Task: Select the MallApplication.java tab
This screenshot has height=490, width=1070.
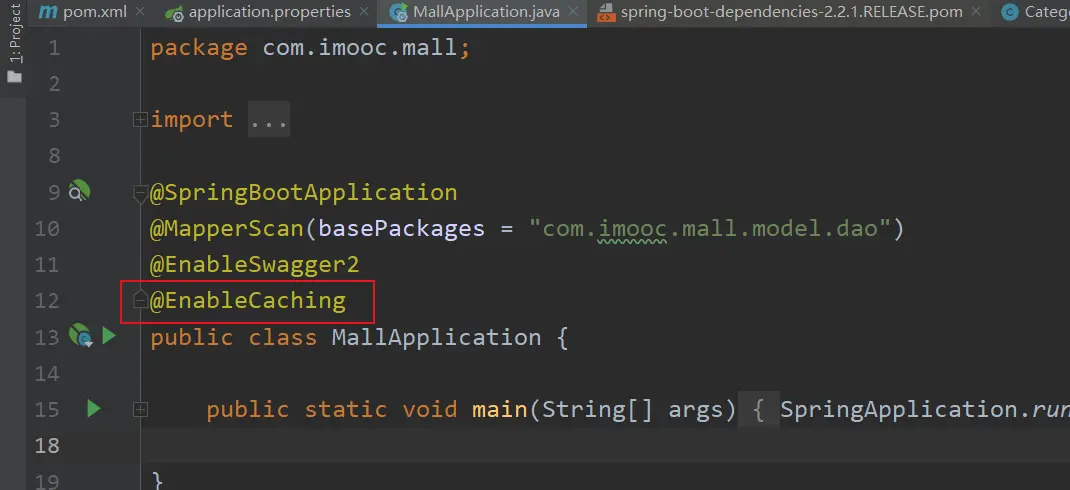Action: click(486, 12)
